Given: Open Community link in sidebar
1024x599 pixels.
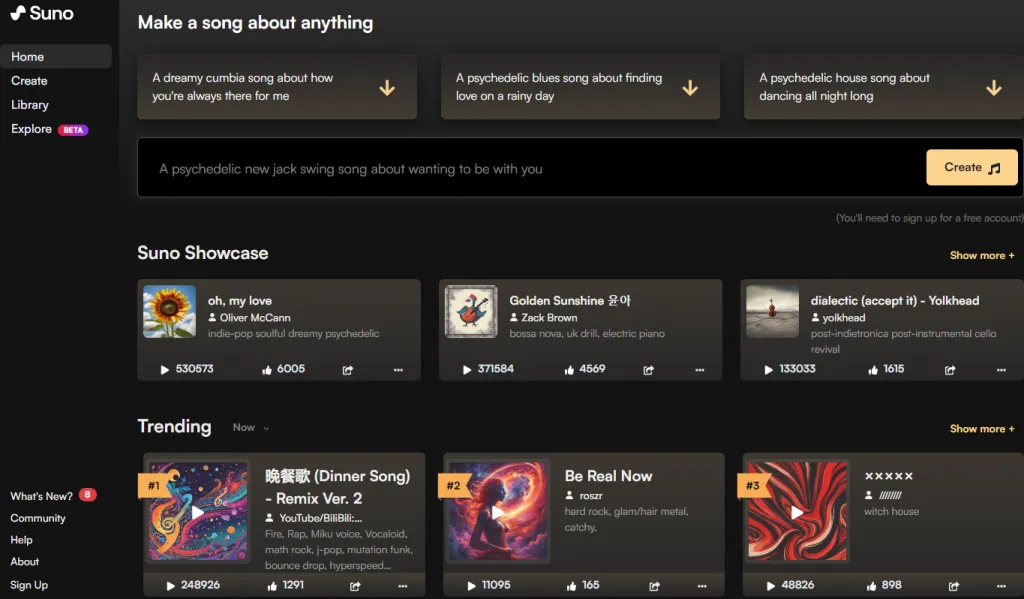Looking at the screenshot, I should tap(38, 518).
